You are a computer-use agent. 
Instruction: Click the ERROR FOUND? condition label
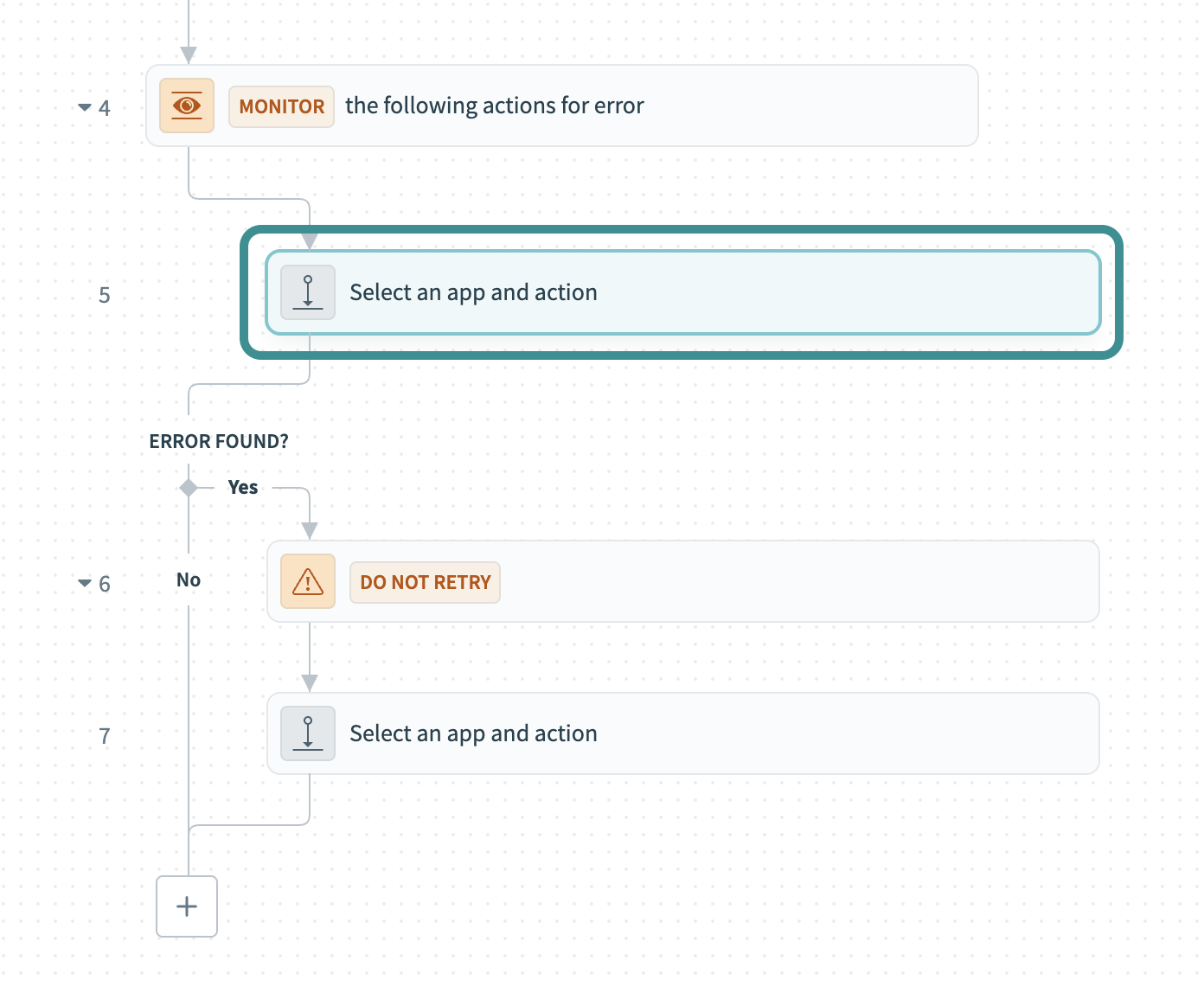click(x=219, y=440)
